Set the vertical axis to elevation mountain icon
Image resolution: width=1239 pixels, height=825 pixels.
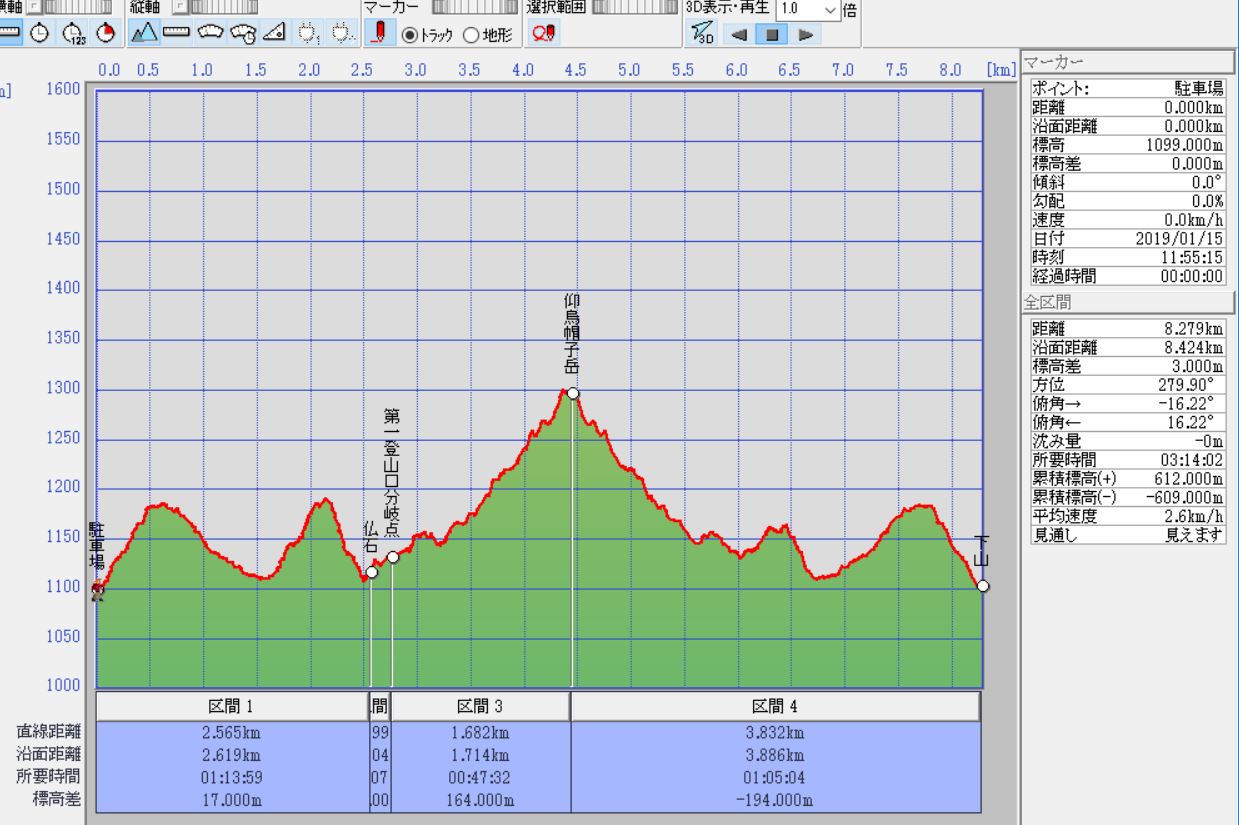144,32
